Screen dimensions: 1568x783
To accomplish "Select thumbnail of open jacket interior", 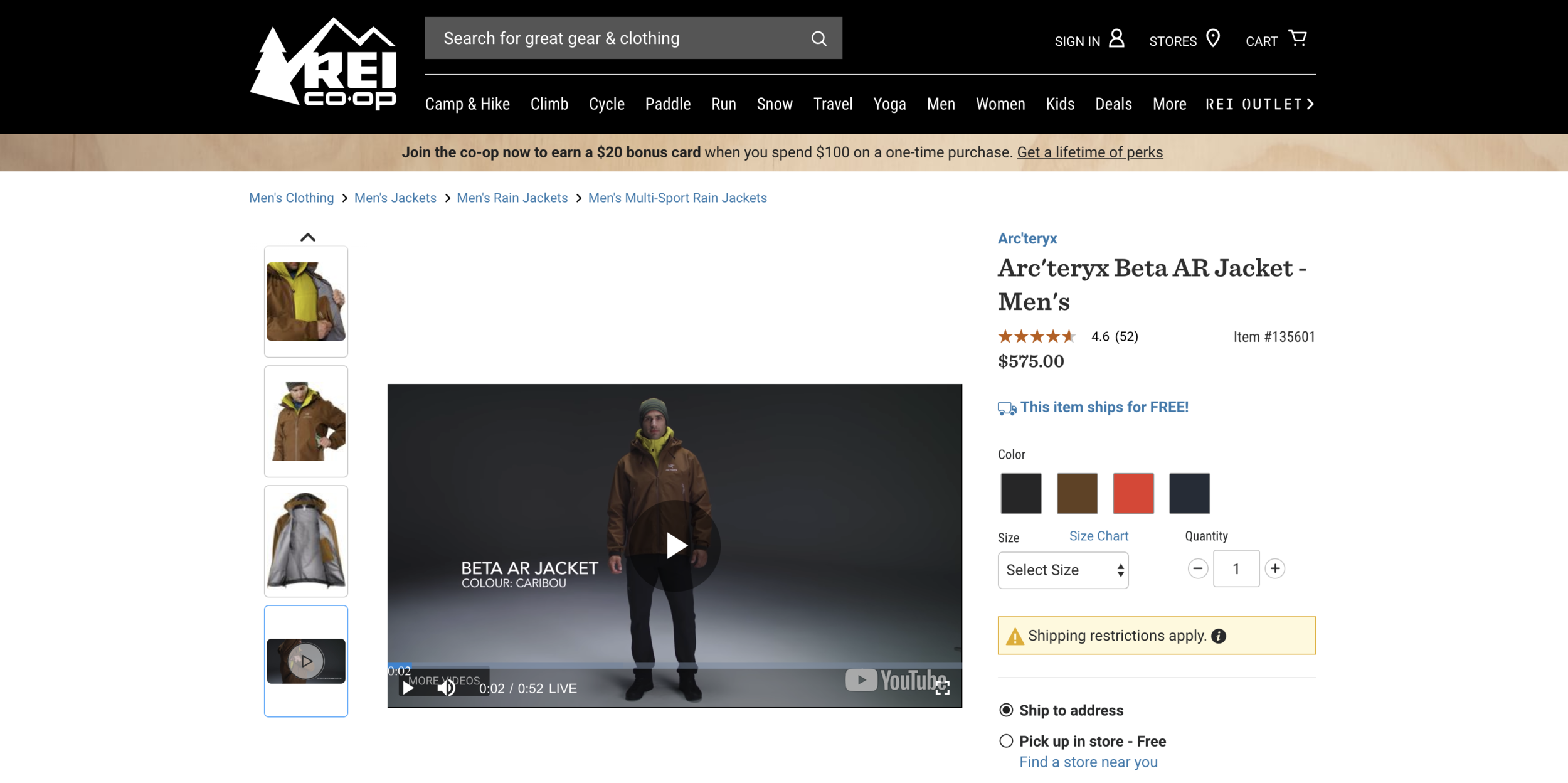I will coord(306,541).
